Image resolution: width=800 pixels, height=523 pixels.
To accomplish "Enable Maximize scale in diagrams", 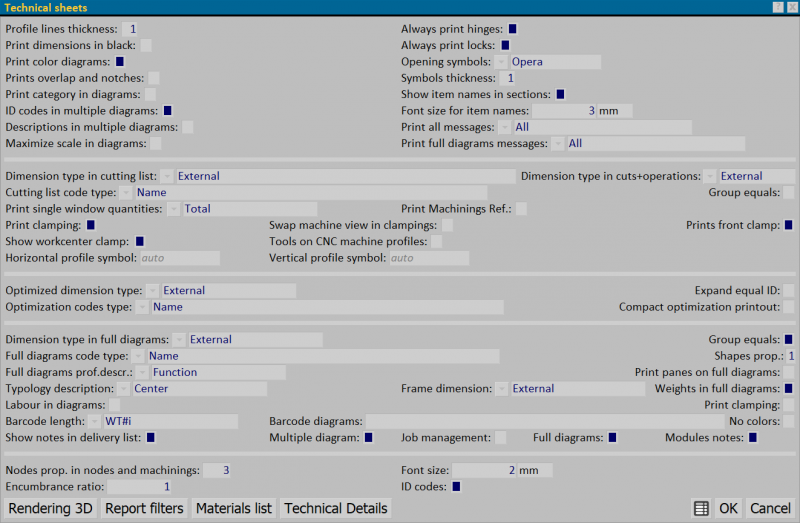I will [156, 143].
